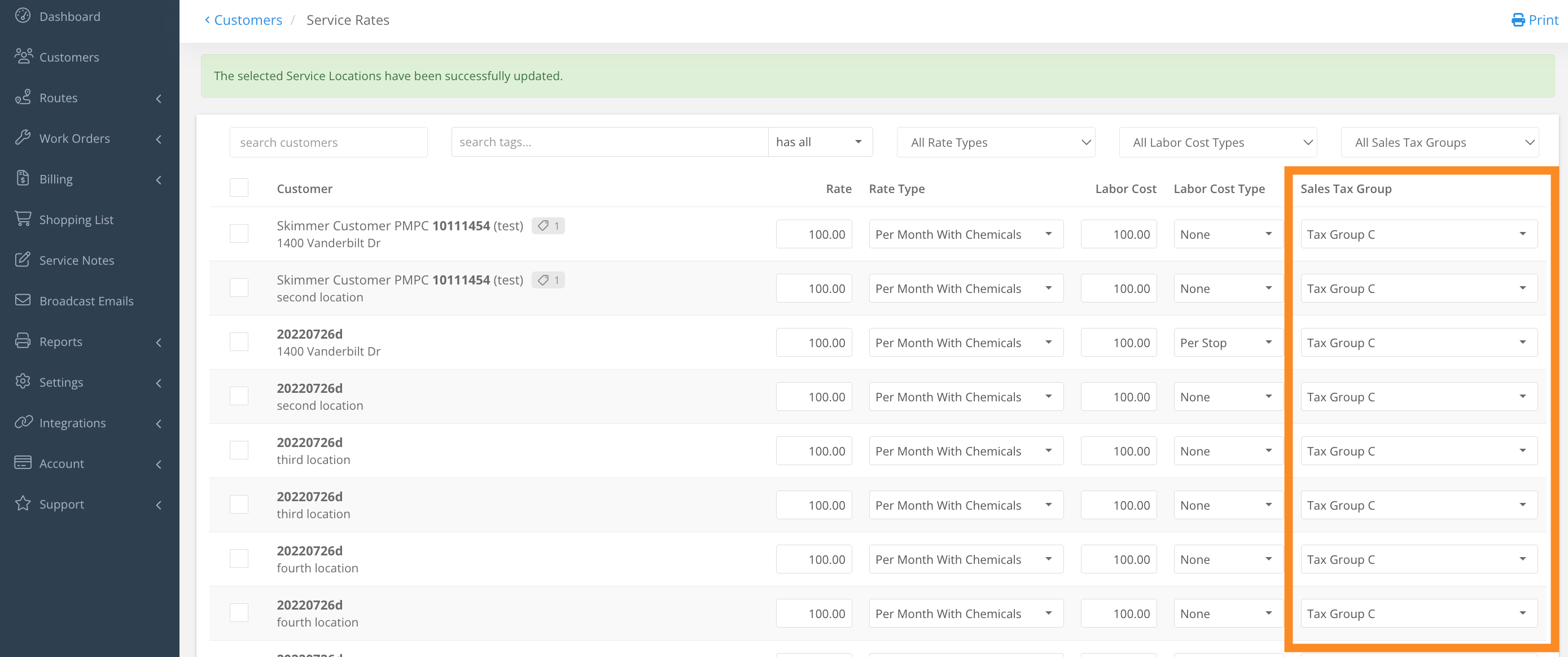Open Rate Type dropdown for first 20220726d fourth location
This screenshot has height=657, width=1568.
966,559
